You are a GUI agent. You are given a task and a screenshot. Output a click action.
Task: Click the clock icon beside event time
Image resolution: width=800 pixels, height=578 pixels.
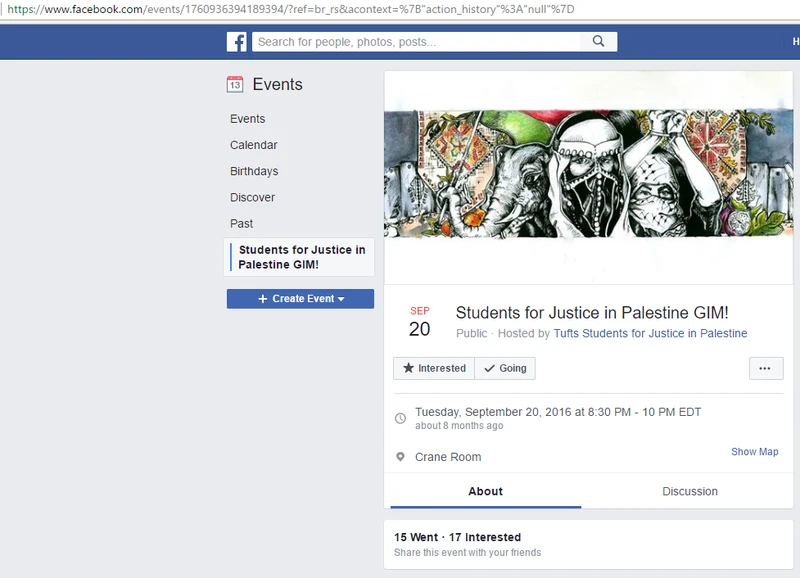pyautogui.click(x=401, y=418)
